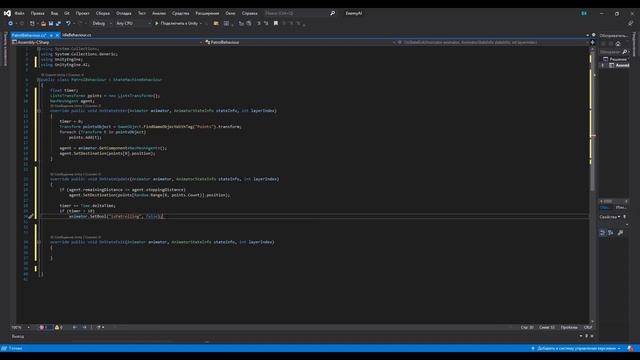
Task: Open the Расширения menu
Action: click(207, 13)
